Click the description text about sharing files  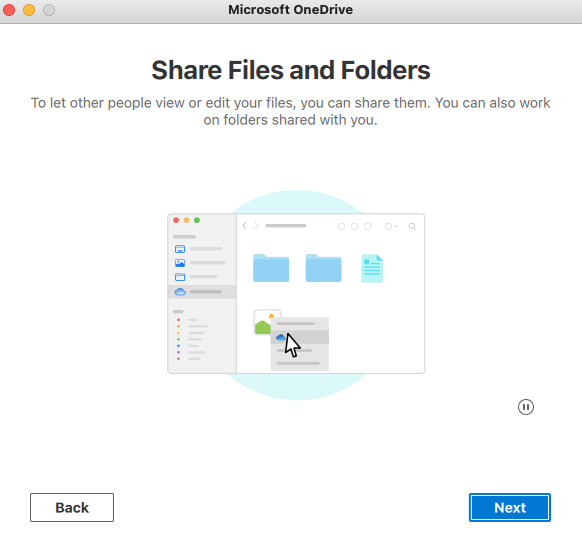tap(291, 111)
